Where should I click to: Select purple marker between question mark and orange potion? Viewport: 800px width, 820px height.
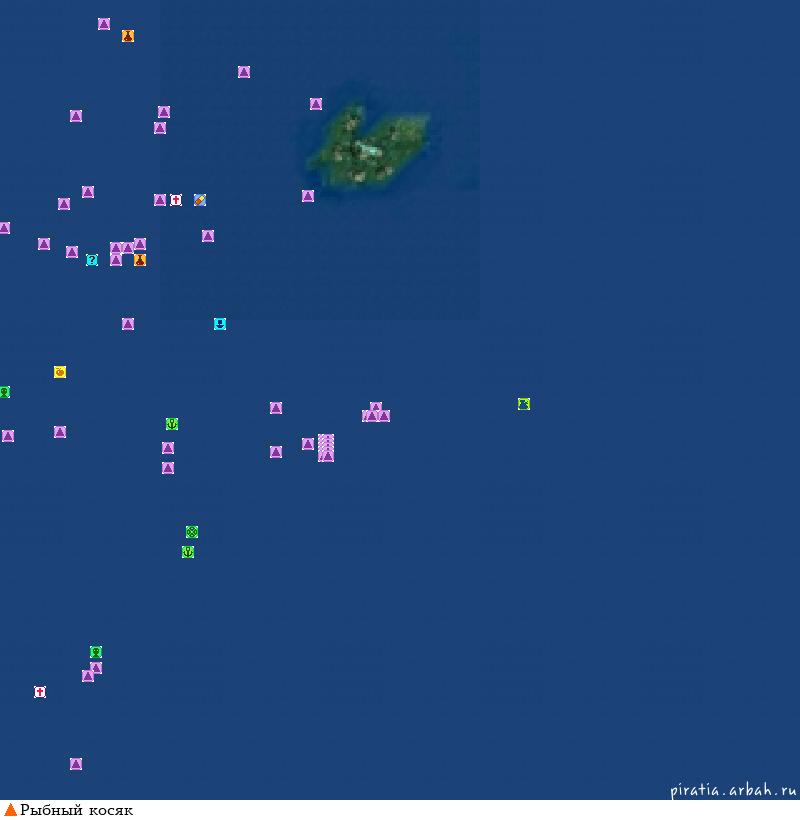pyautogui.click(x=116, y=260)
